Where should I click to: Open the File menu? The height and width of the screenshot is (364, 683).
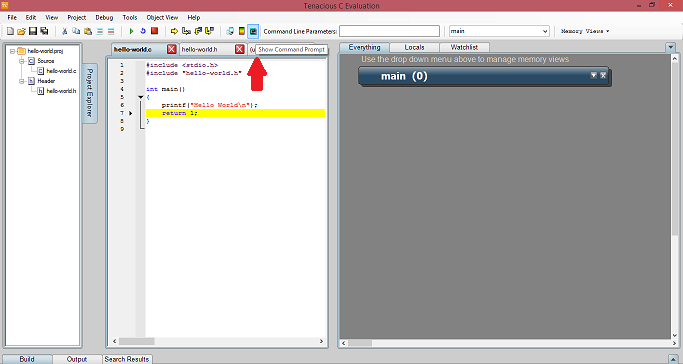[12, 17]
